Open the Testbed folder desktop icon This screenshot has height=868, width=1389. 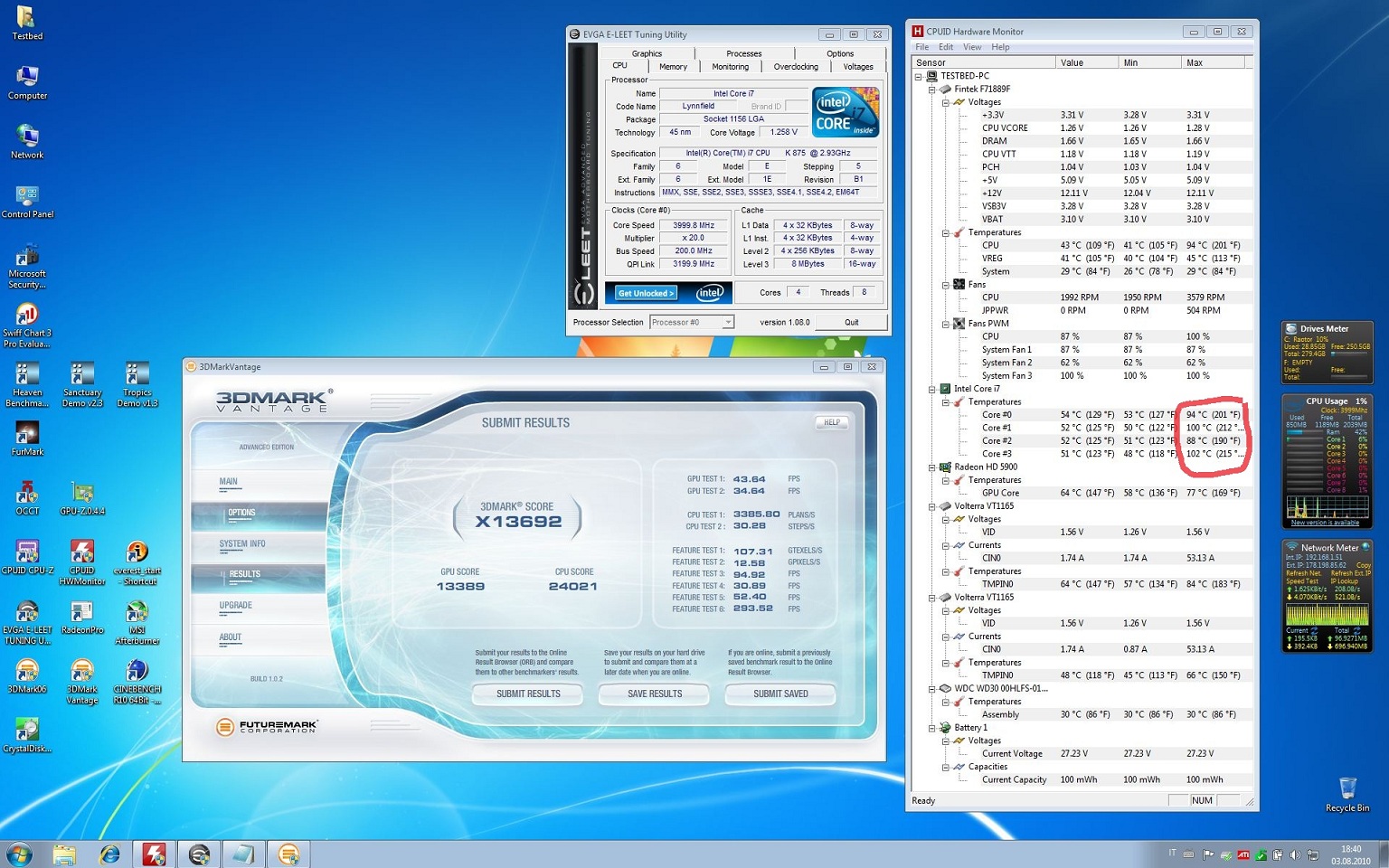pyautogui.click(x=27, y=23)
